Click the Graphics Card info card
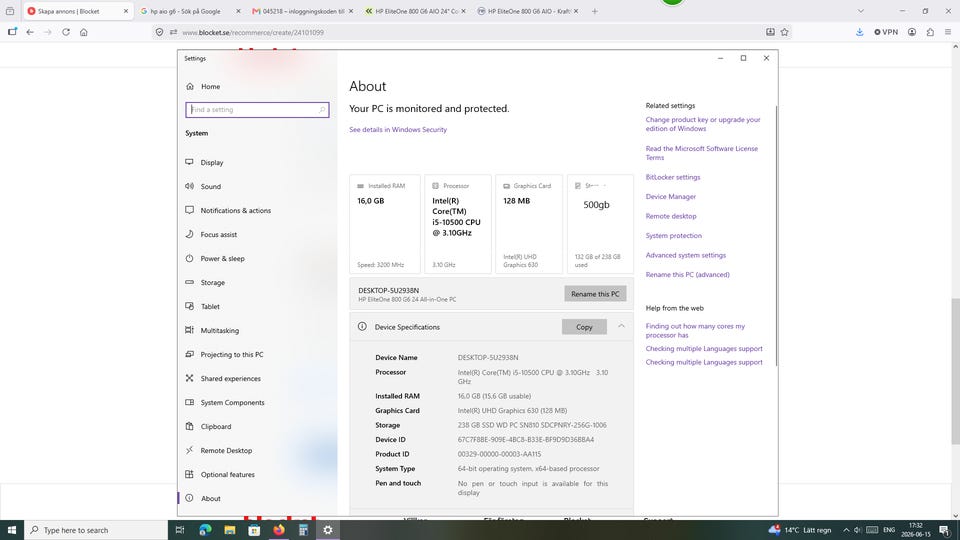The height and width of the screenshot is (540, 960). [x=528, y=224]
